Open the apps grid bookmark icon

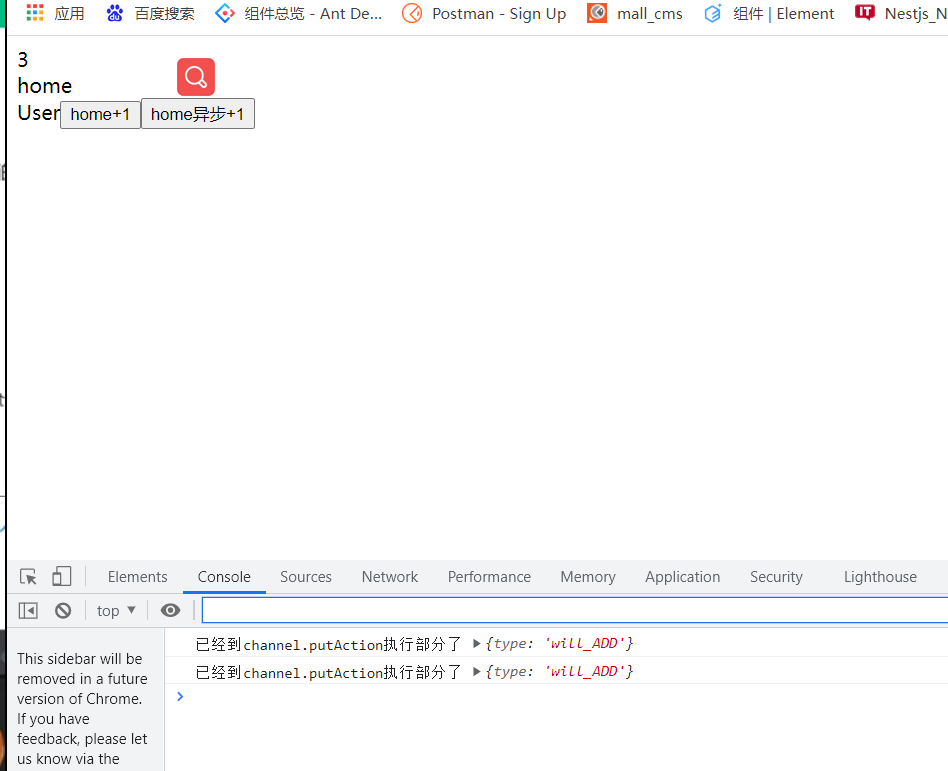(35, 13)
